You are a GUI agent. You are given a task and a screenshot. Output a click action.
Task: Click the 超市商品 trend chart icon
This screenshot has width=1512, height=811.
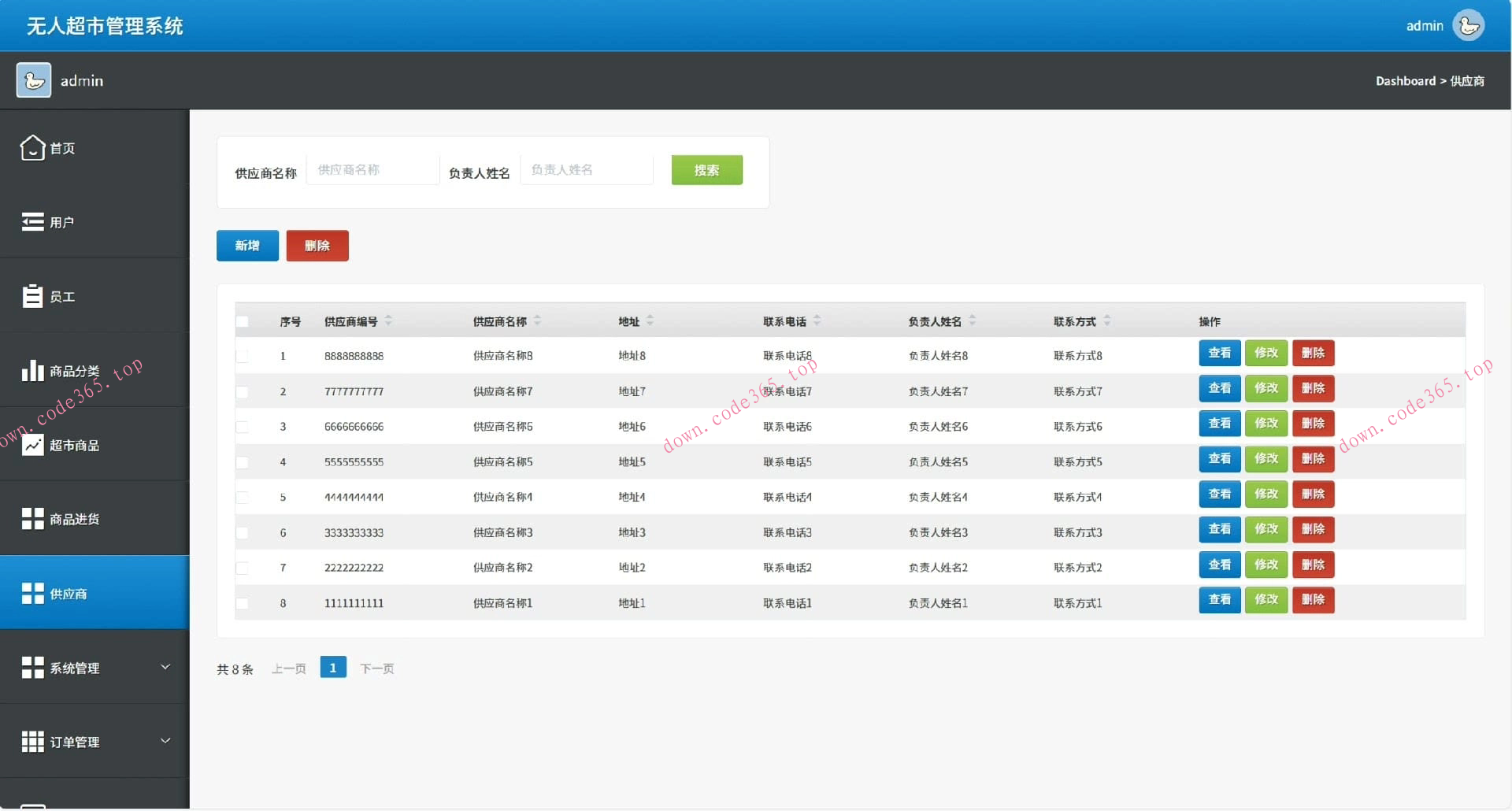click(32, 445)
